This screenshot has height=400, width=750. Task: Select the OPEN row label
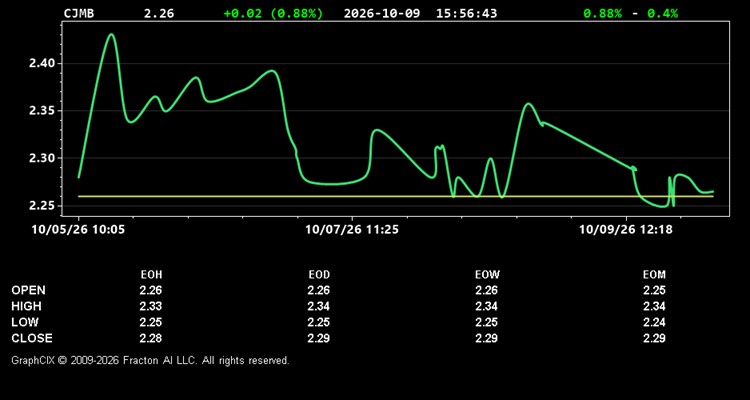(29, 290)
